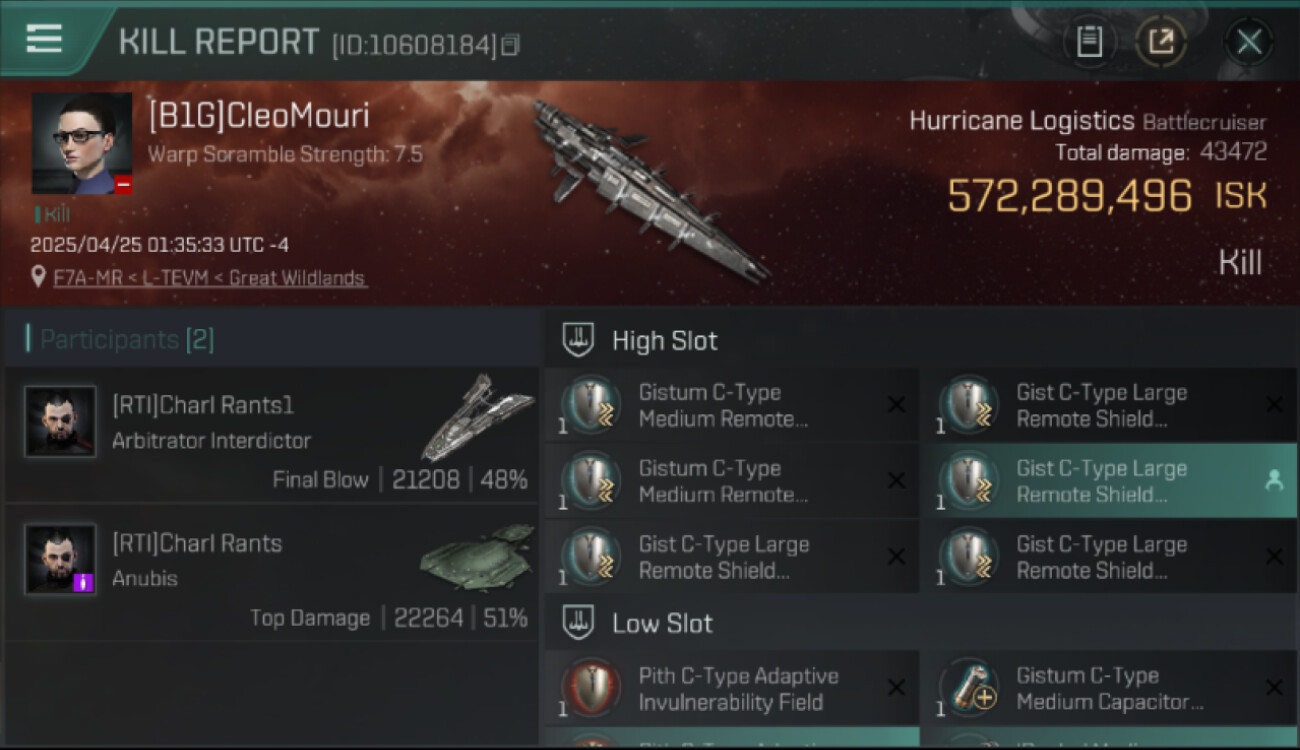1300x750 pixels.
Task: Select first Gistum C-Type Medium Remote module
Action: click(732, 405)
